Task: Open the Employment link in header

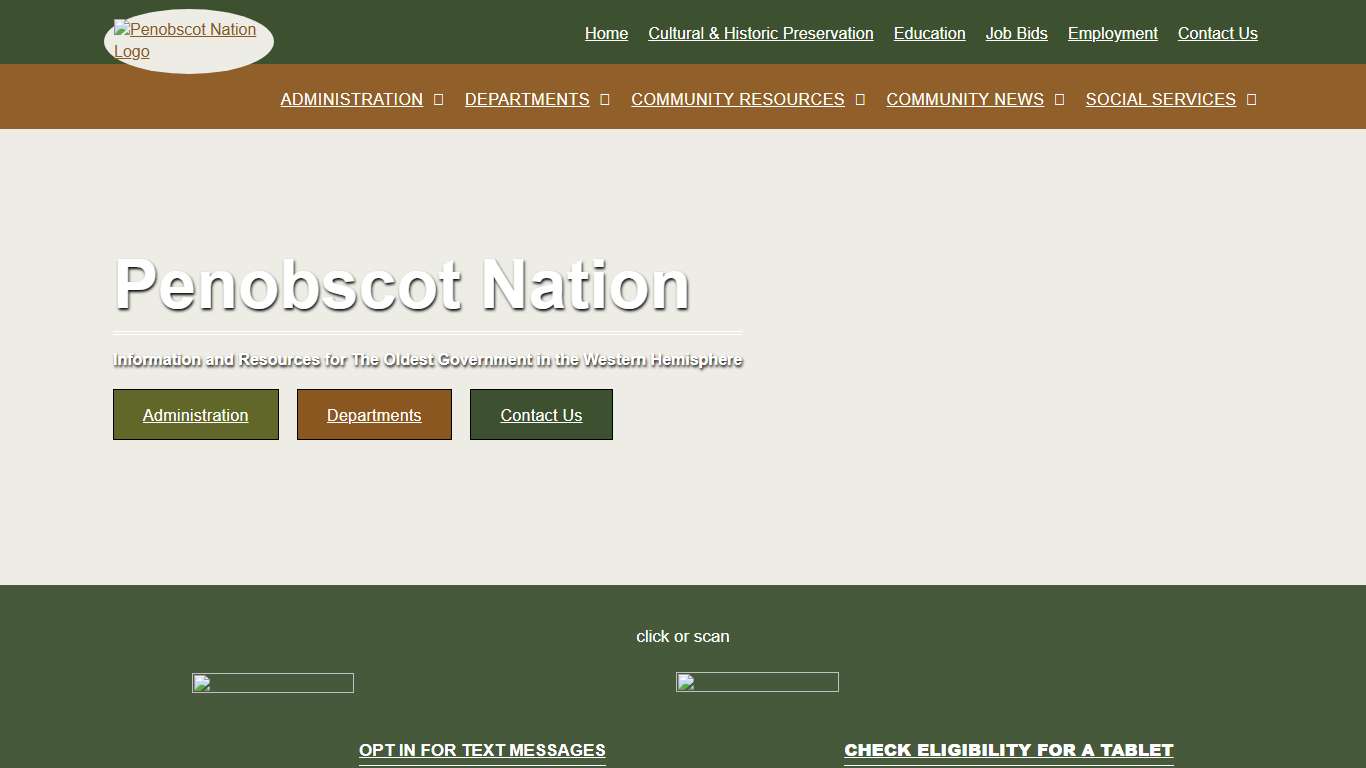Action: [1112, 33]
